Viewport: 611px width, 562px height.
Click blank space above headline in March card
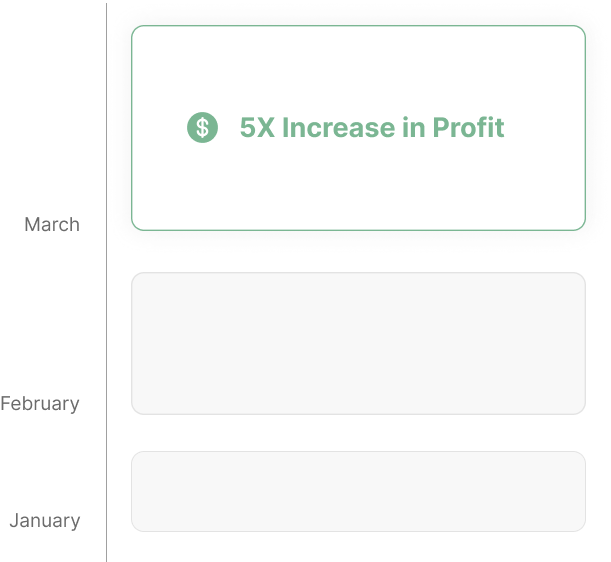click(358, 68)
